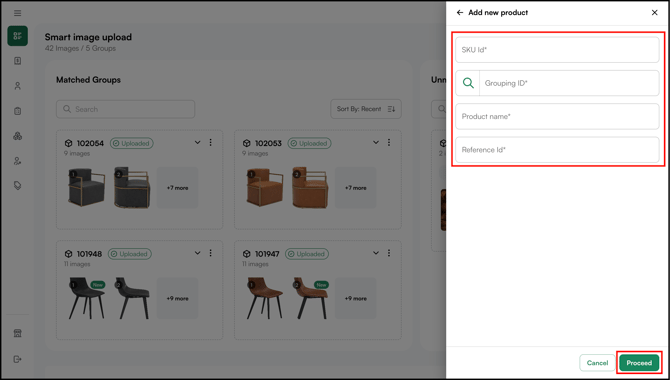Click the 9 images label under 102054
Screen dimensions: 670x380
[x=77, y=153]
